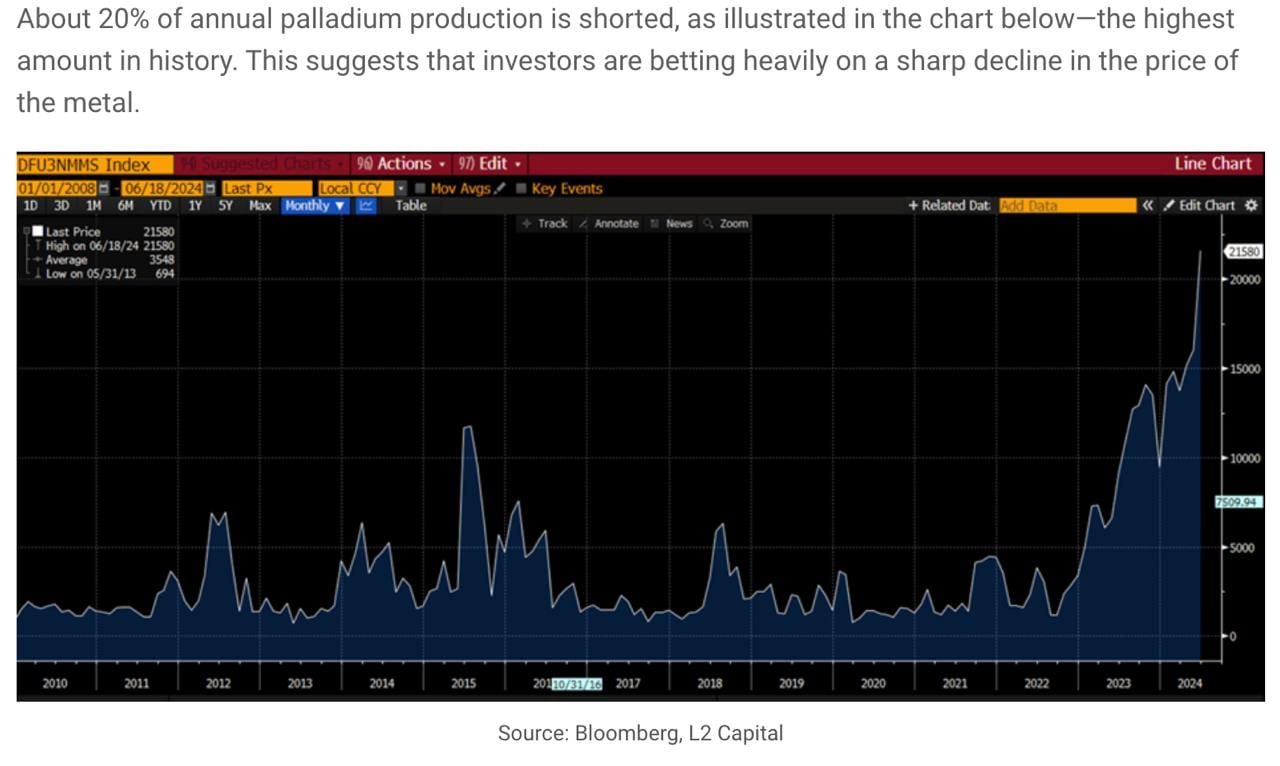Screen dimensions: 1280x766
Task: Open end date calendar picker
Action: (x=210, y=189)
